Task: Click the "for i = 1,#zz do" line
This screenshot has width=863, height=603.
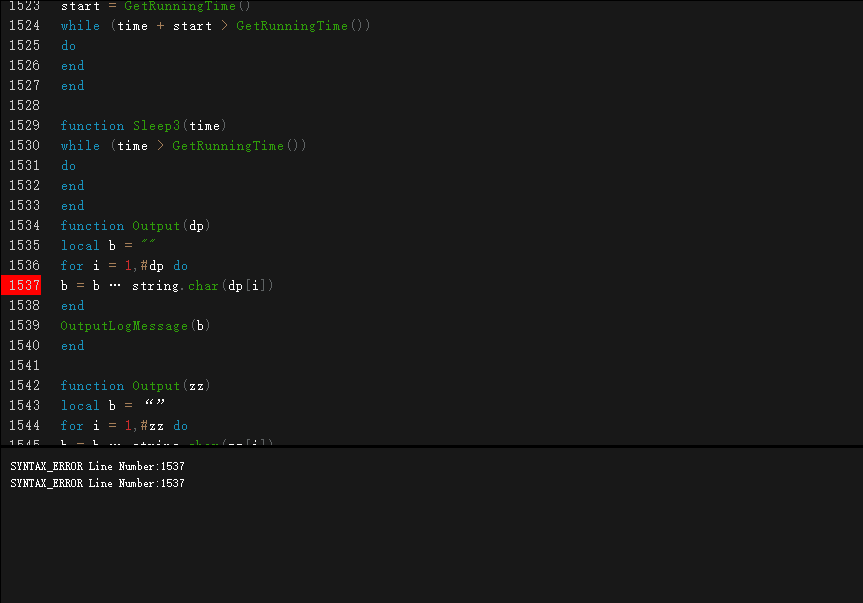Action: (123, 426)
